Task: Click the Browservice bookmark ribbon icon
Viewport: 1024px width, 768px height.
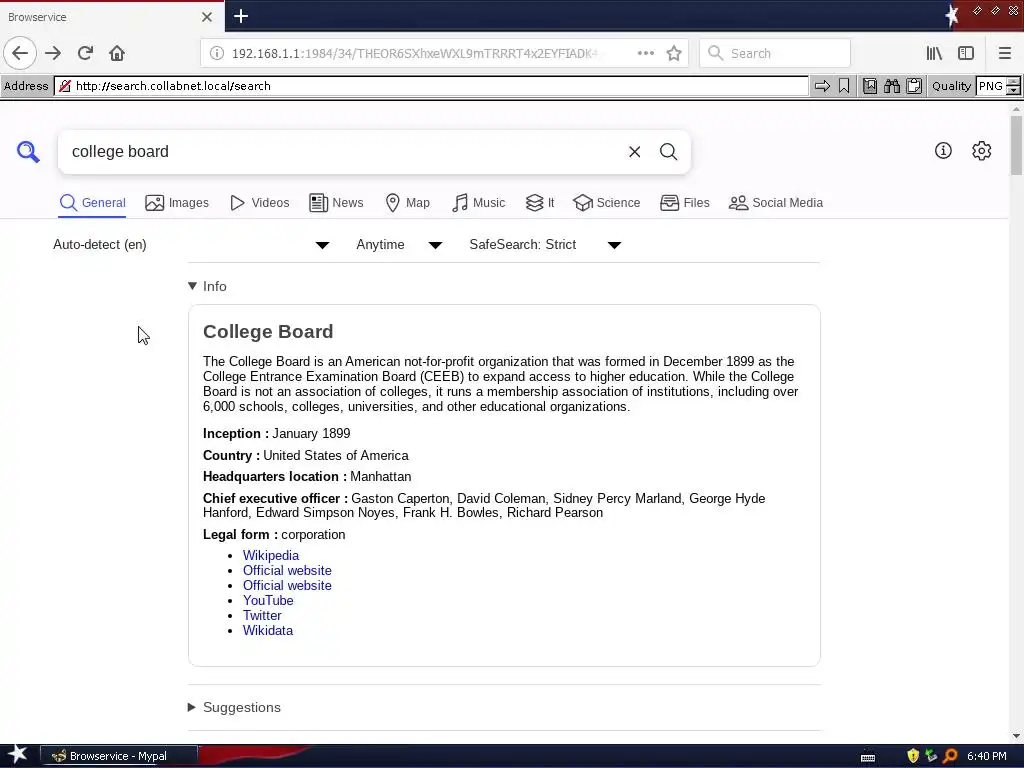Action: [x=844, y=86]
